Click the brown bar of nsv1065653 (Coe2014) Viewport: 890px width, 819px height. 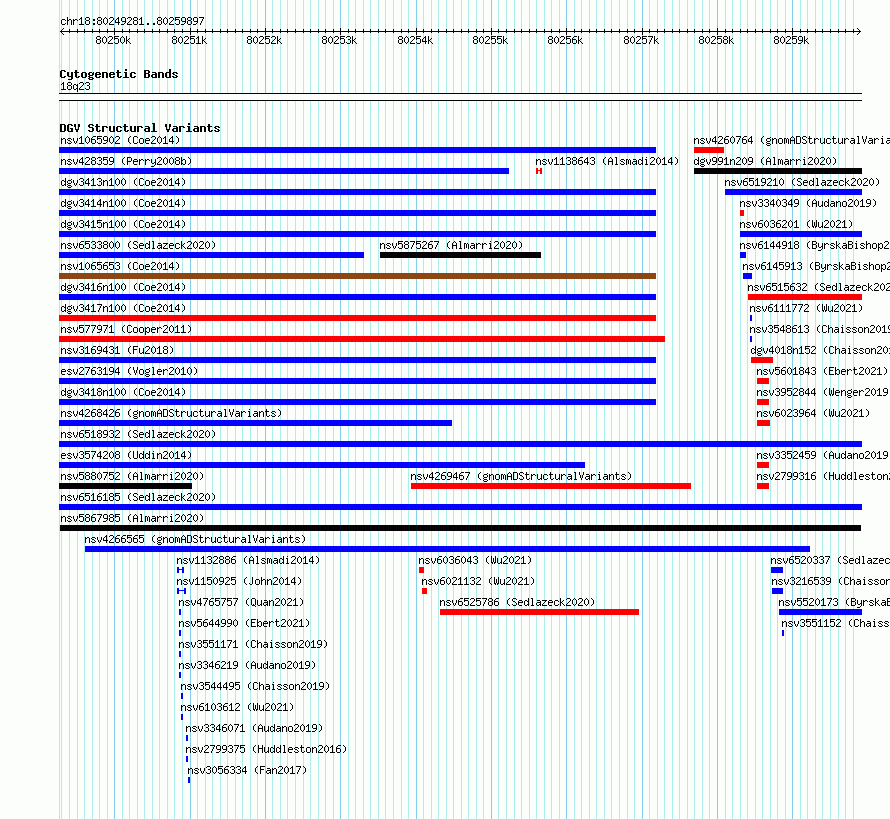point(358,276)
